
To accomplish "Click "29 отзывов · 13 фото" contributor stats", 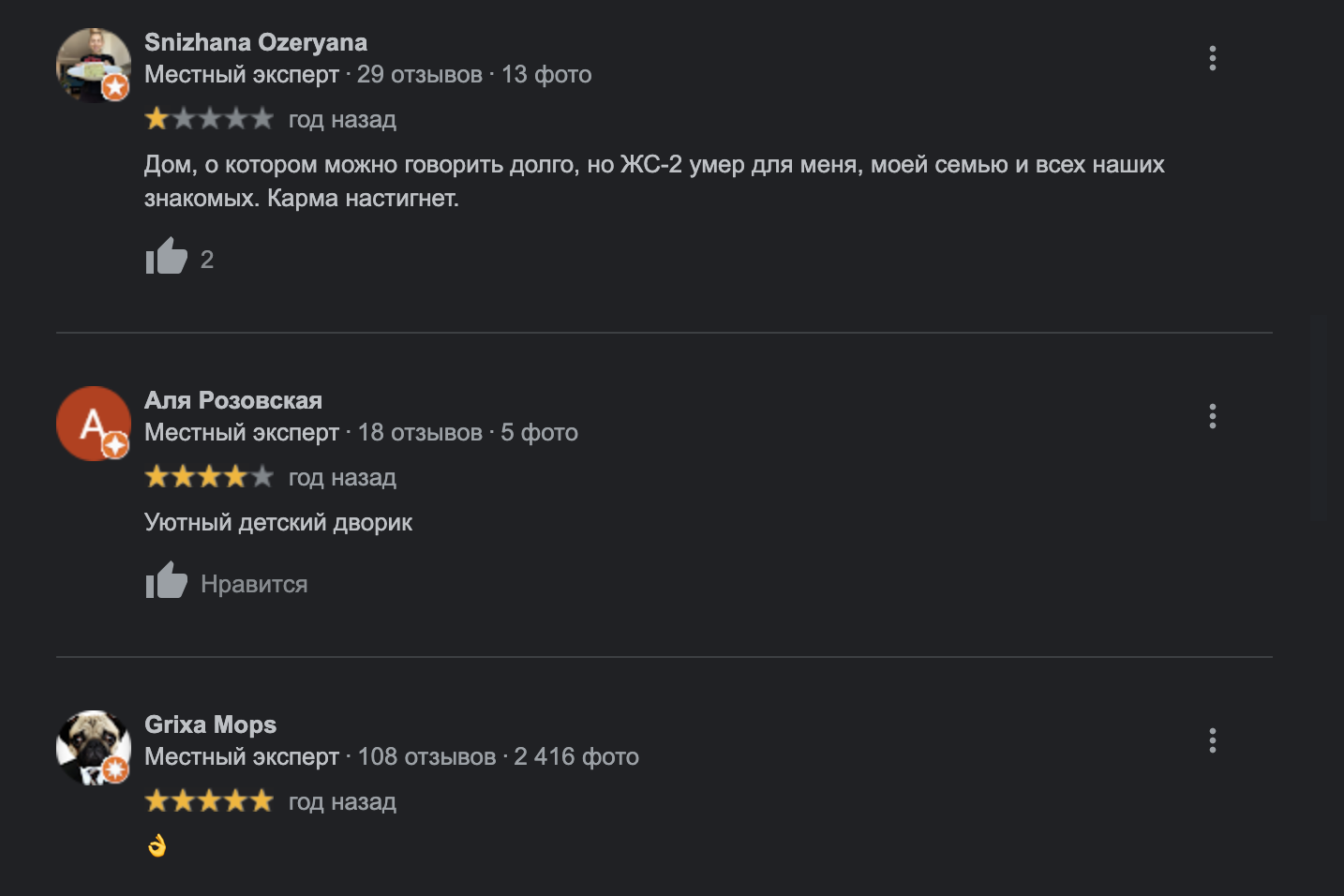I will (x=474, y=74).
